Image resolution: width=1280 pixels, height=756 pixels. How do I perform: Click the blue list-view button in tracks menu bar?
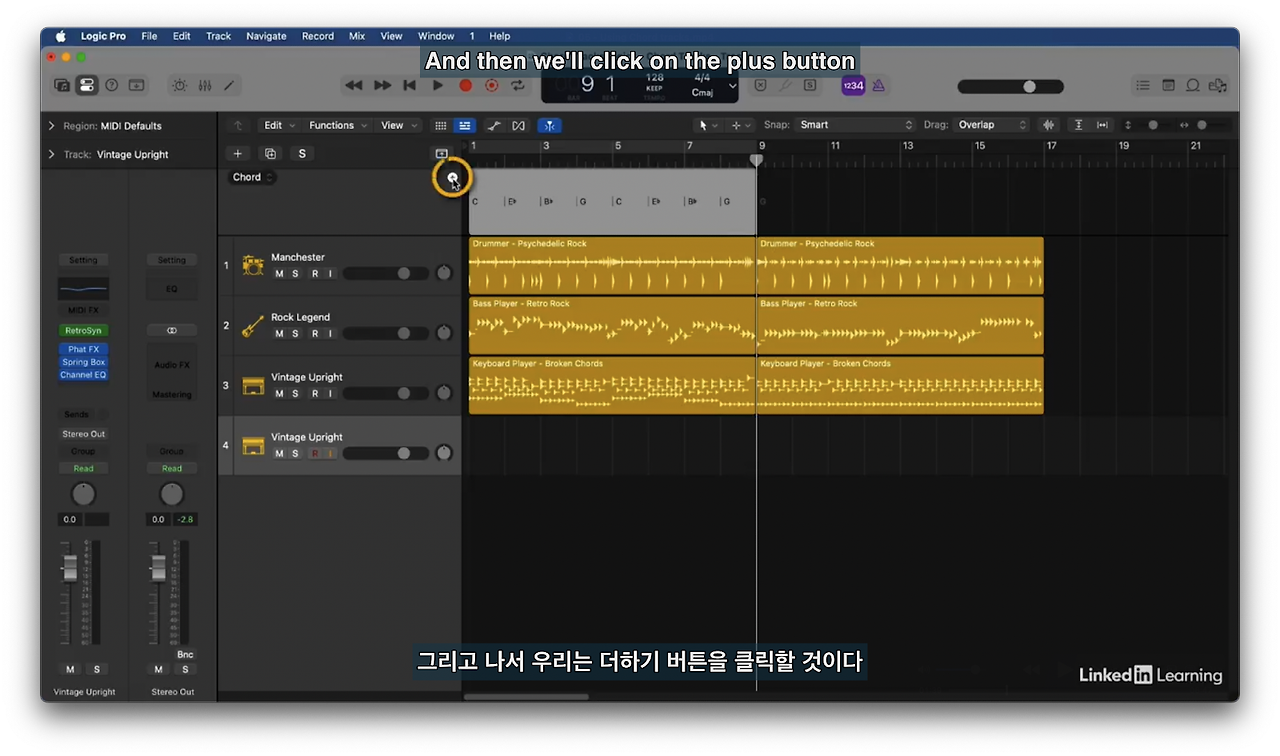pyautogui.click(x=465, y=125)
